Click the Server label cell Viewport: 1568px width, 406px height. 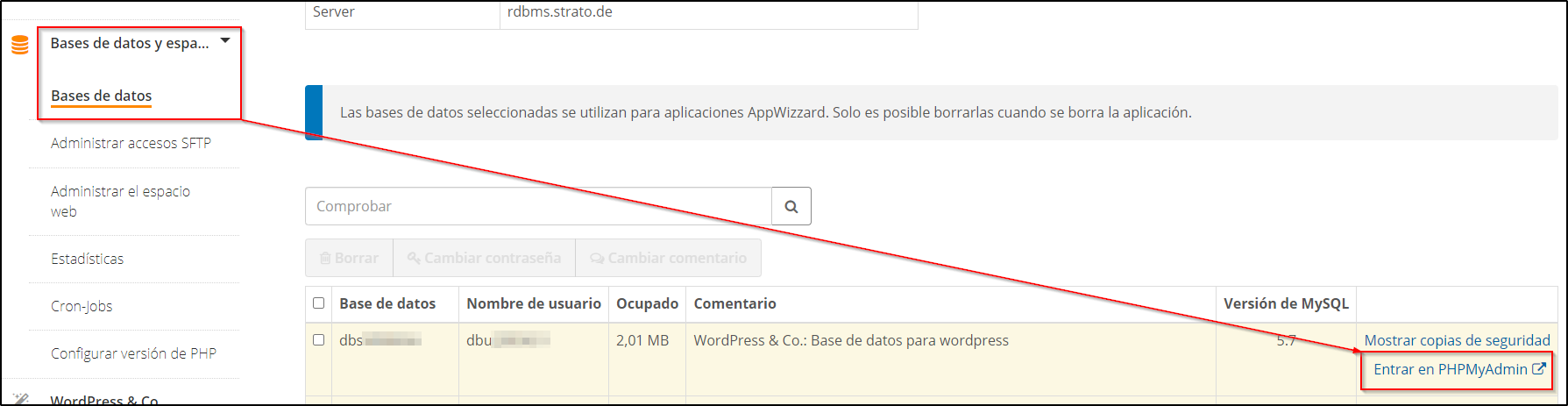(x=334, y=12)
